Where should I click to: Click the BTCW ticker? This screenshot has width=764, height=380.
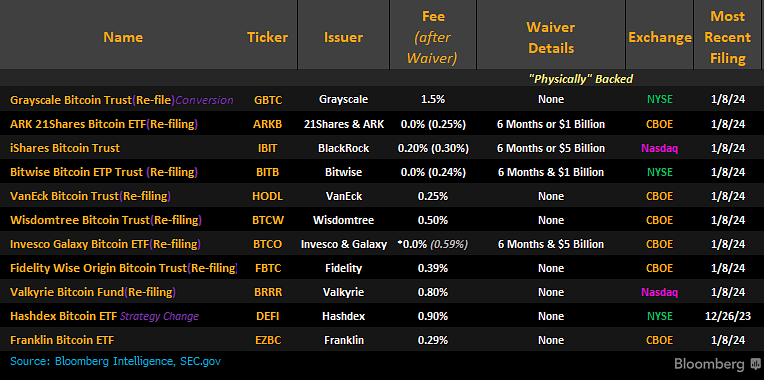pyautogui.click(x=268, y=220)
